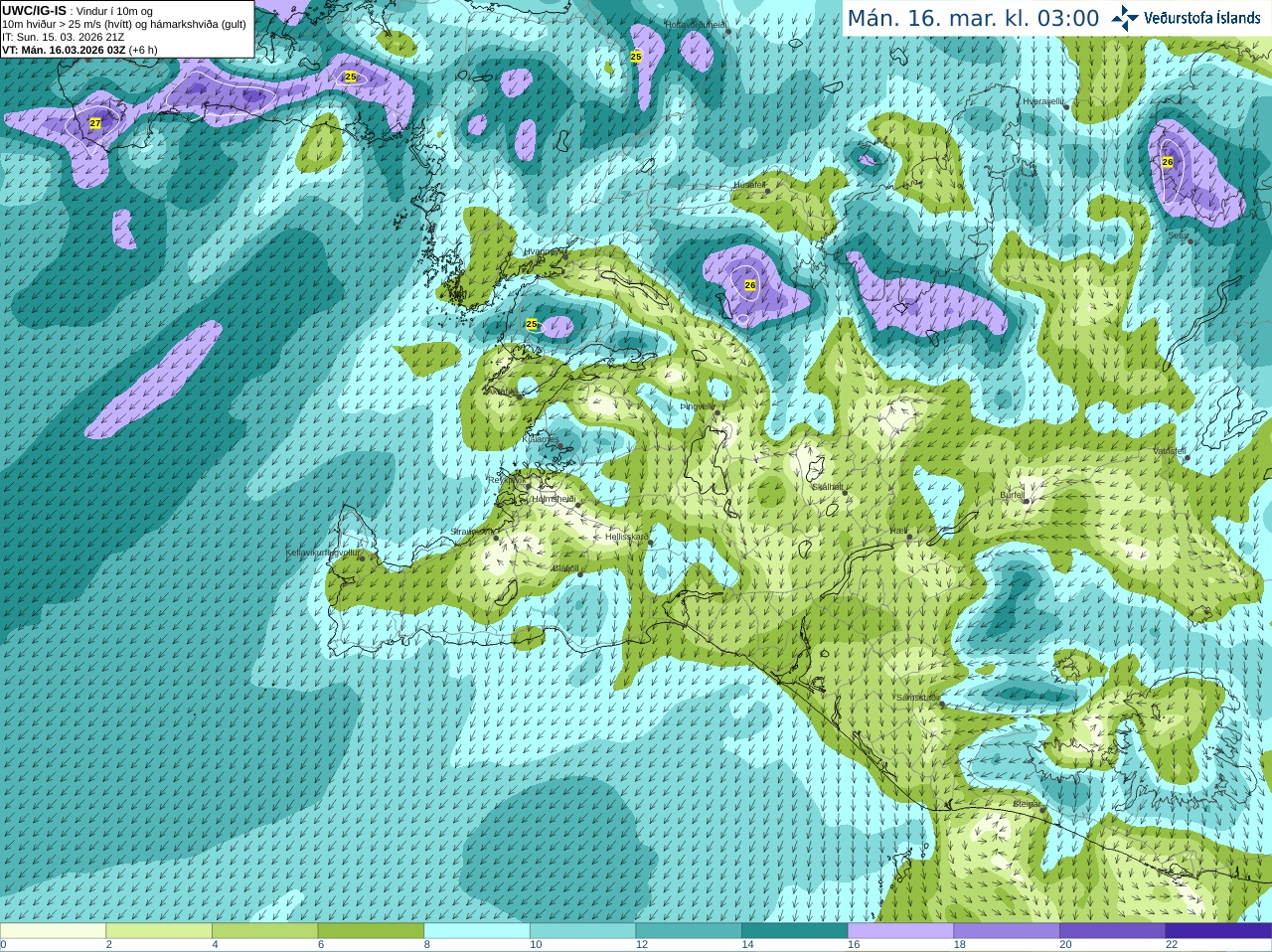Viewport: 1272px width, 952px height.
Task: Click the Hellisskarð station label
Action: click(x=627, y=537)
